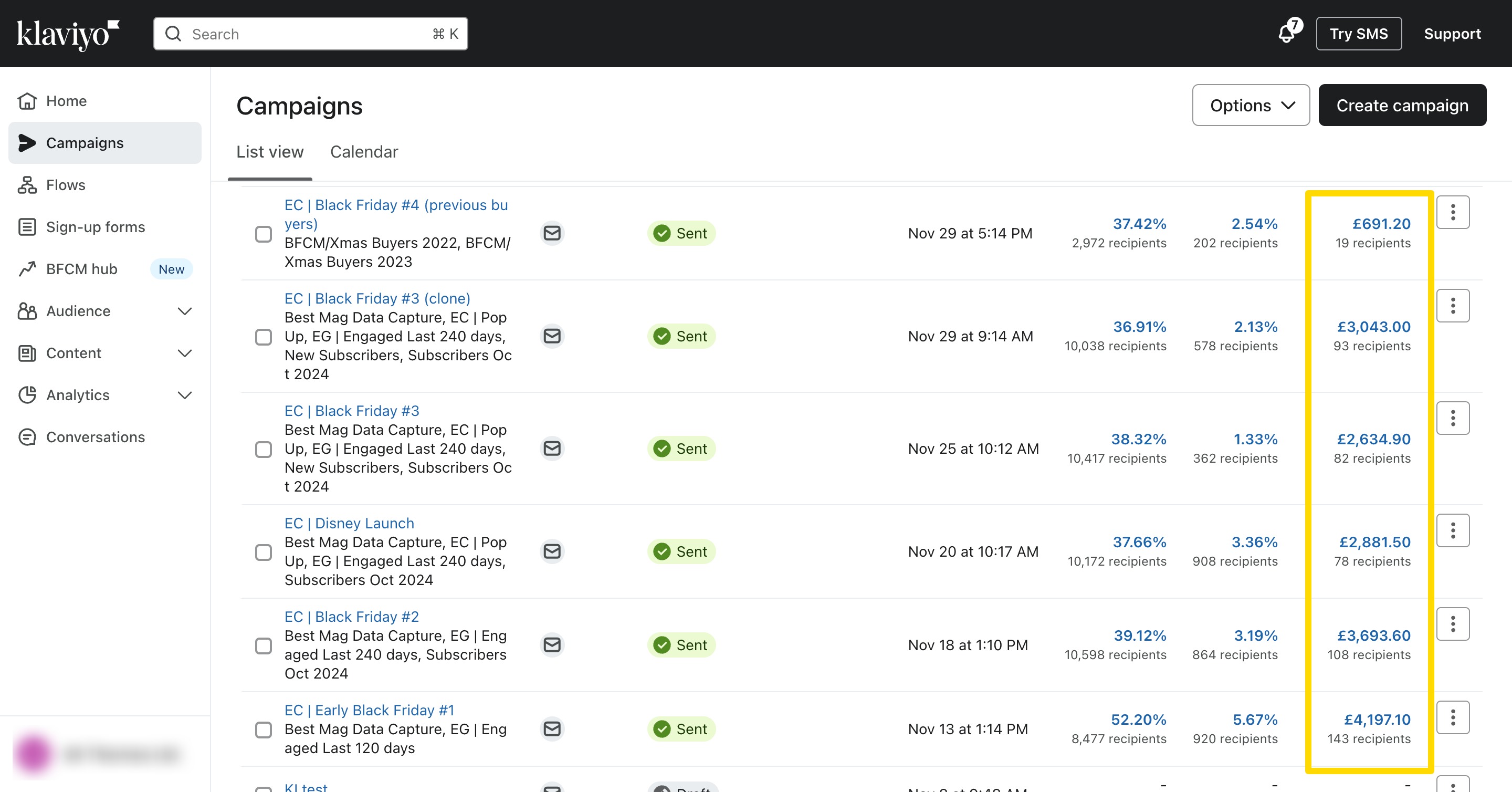This screenshot has height=792, width=1512.
Task: Click the 3.36% click rate value
Action: click(x=1254, y=541)
